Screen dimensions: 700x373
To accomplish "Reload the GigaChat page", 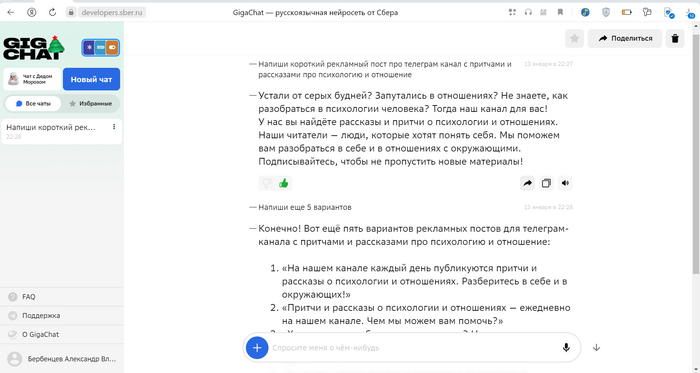I will [52, 12].
